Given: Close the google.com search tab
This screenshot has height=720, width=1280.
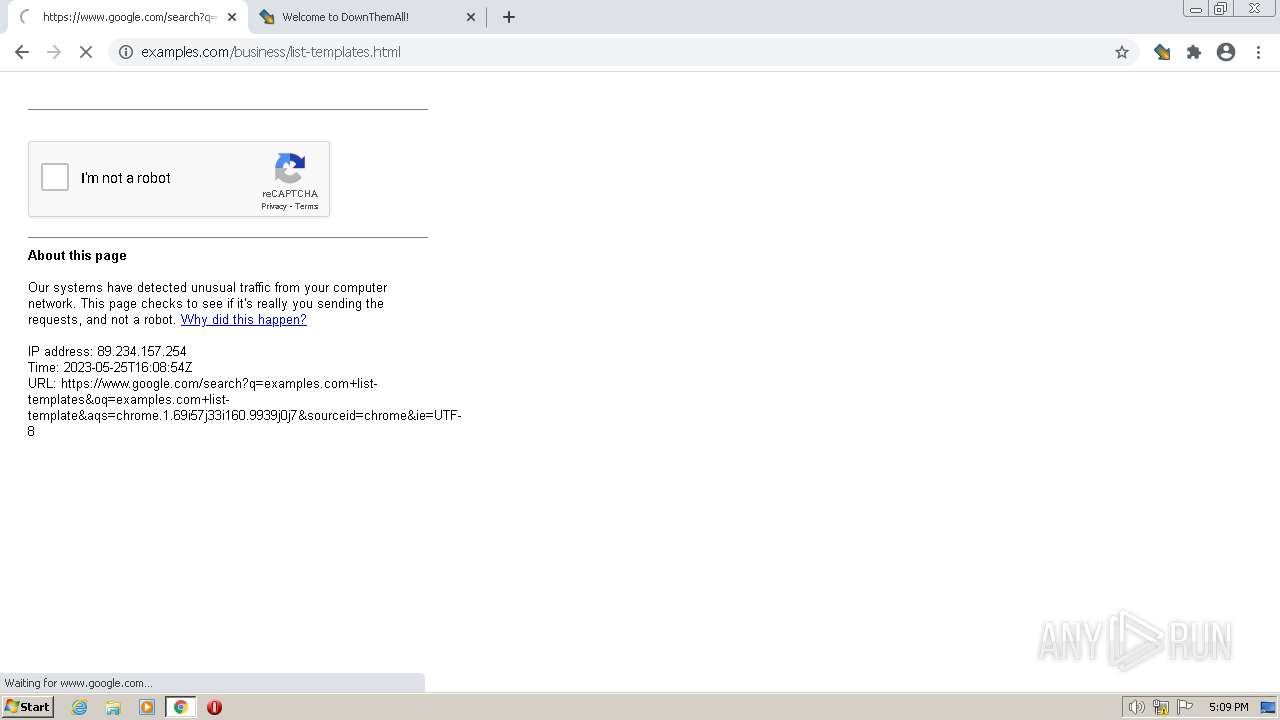Looking at the screenshot, I should coord(231,17).
